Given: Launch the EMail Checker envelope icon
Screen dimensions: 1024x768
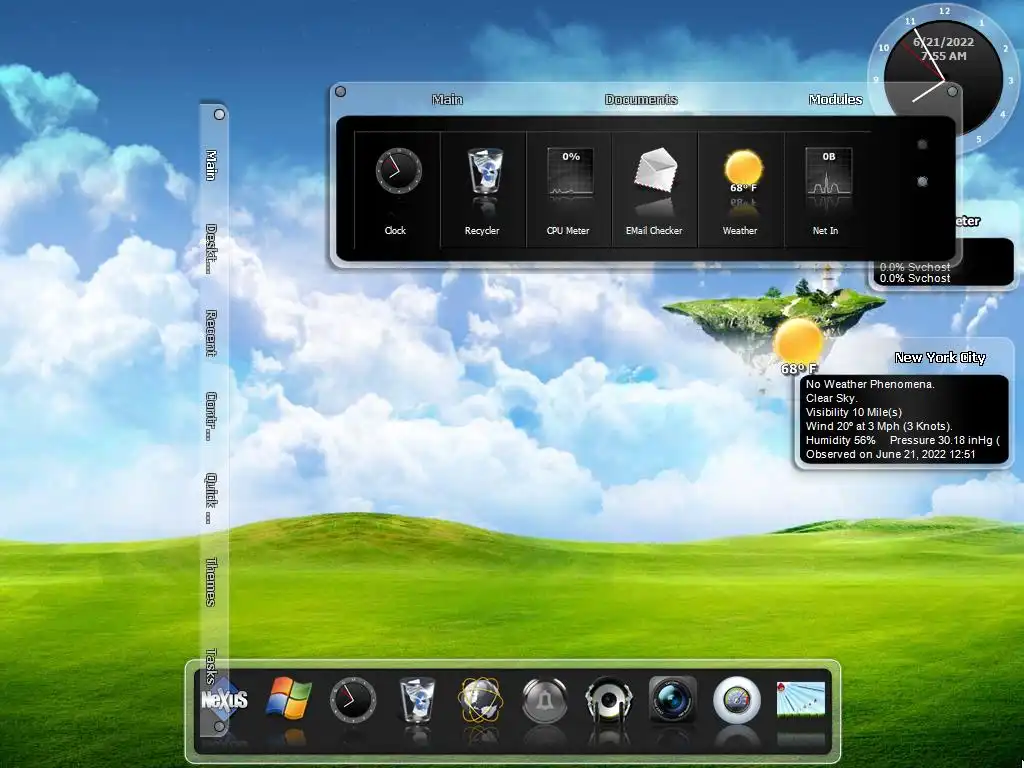Looking at the screenshot, I should click(655, 170).
